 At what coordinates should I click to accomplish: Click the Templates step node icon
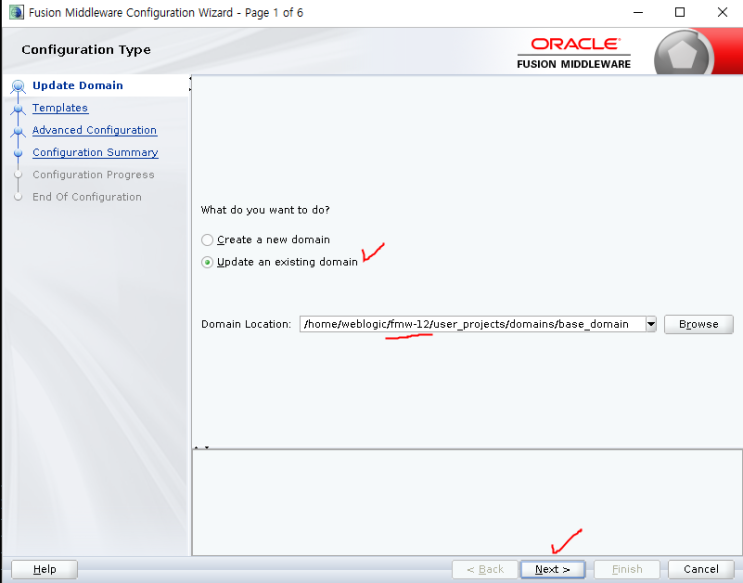(x=18, y=109)
